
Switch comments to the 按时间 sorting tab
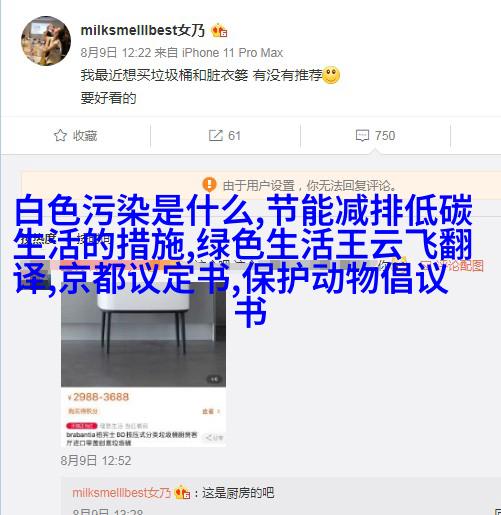pyautogui.click(x=93, y=239)
